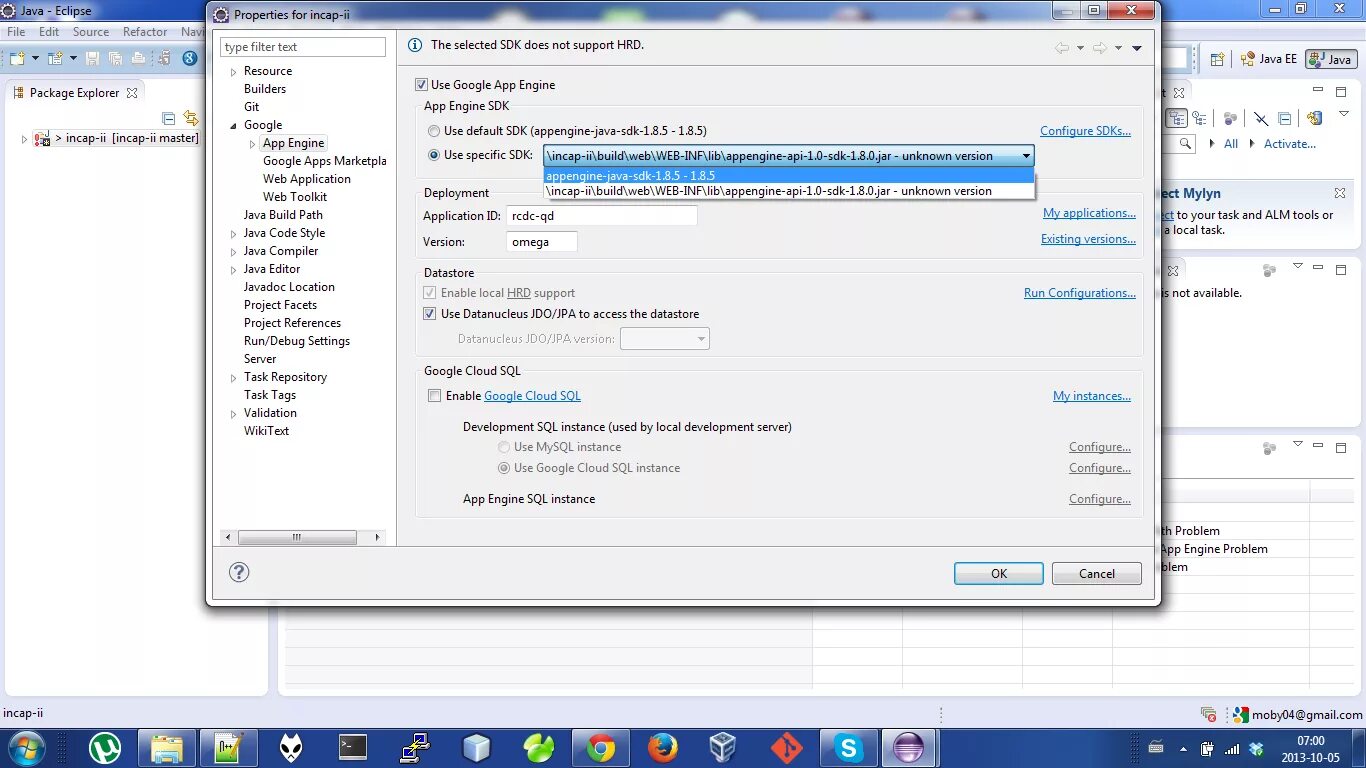Collapse all in Package Explorer
Image resolution: width=1366 pixels, height=768 pixels.
(x=169, y=118)
